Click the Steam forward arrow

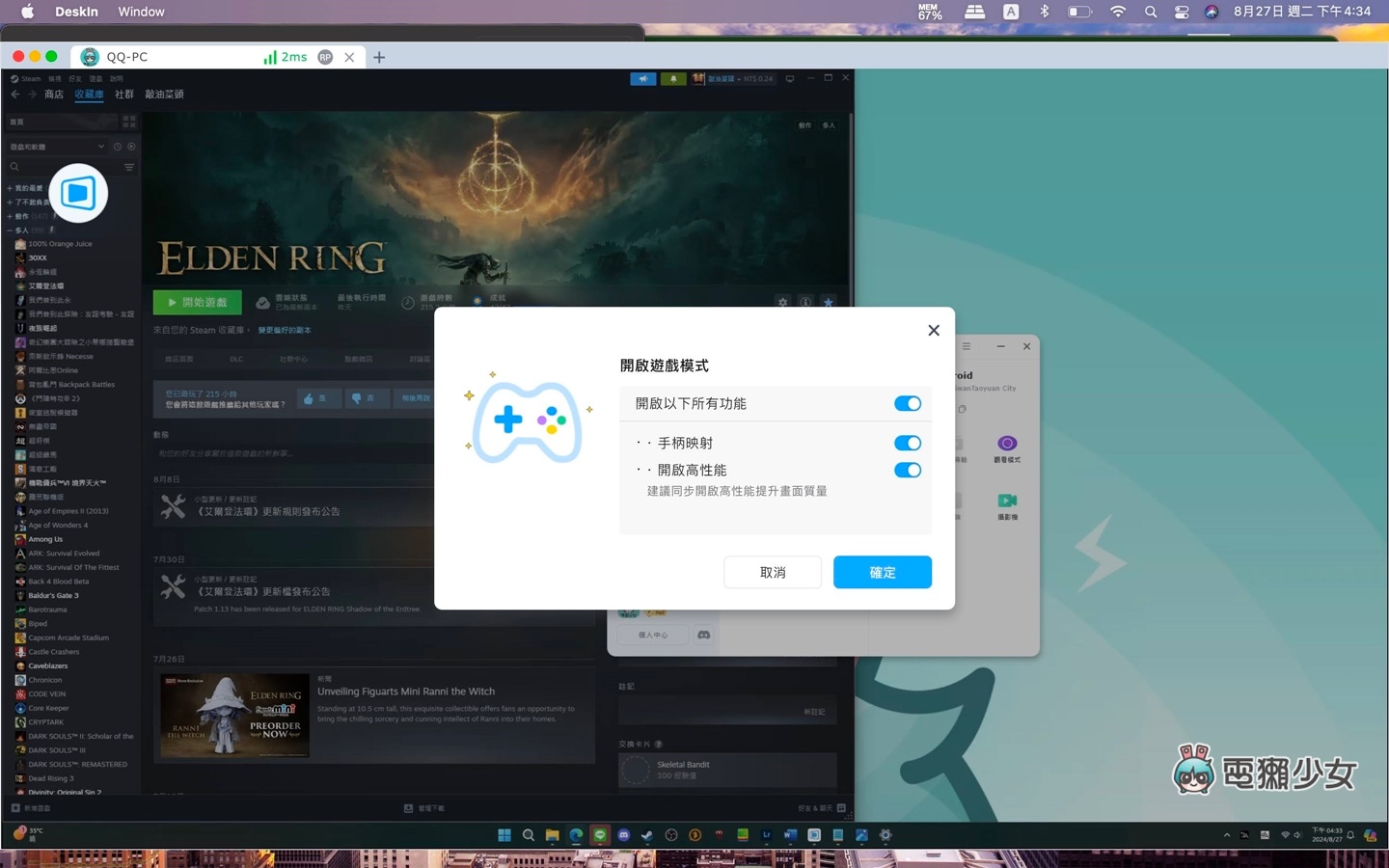pyautogui.click(x=32, y=95)
